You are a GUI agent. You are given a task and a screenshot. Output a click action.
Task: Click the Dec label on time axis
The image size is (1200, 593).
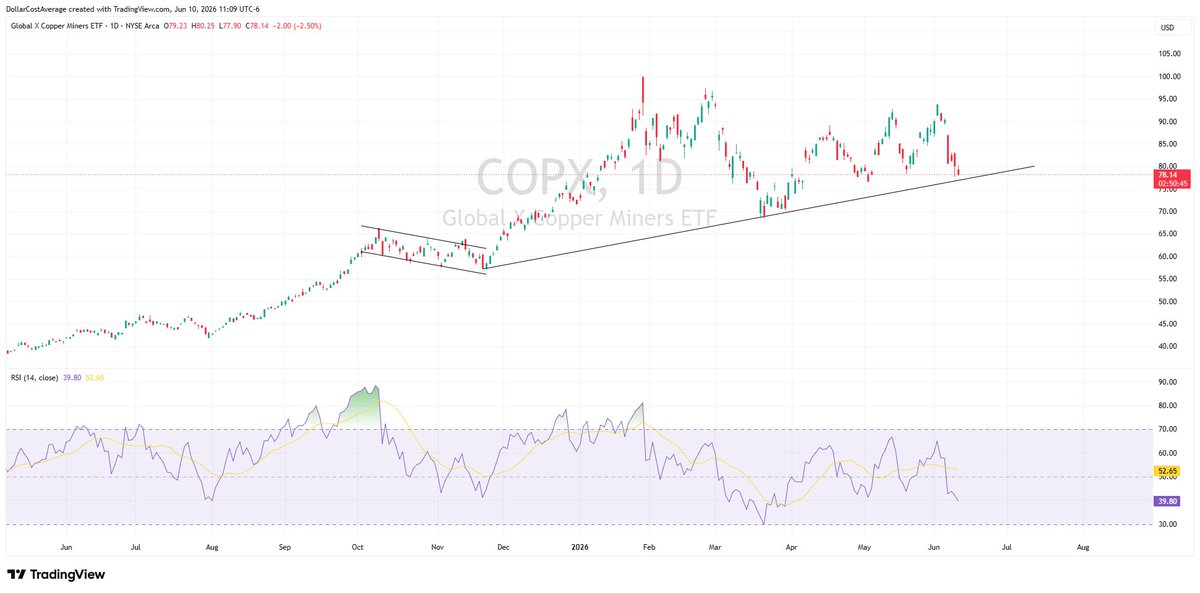(x=503, y=548)
